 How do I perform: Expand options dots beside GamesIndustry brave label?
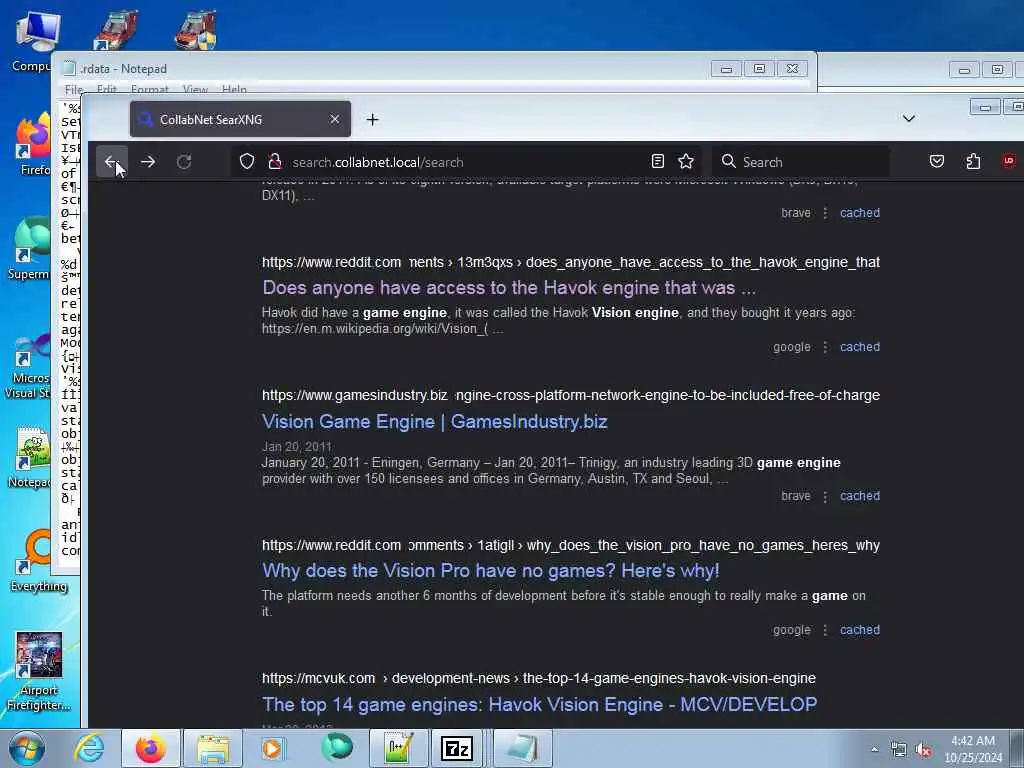click(x=825, y=496)
